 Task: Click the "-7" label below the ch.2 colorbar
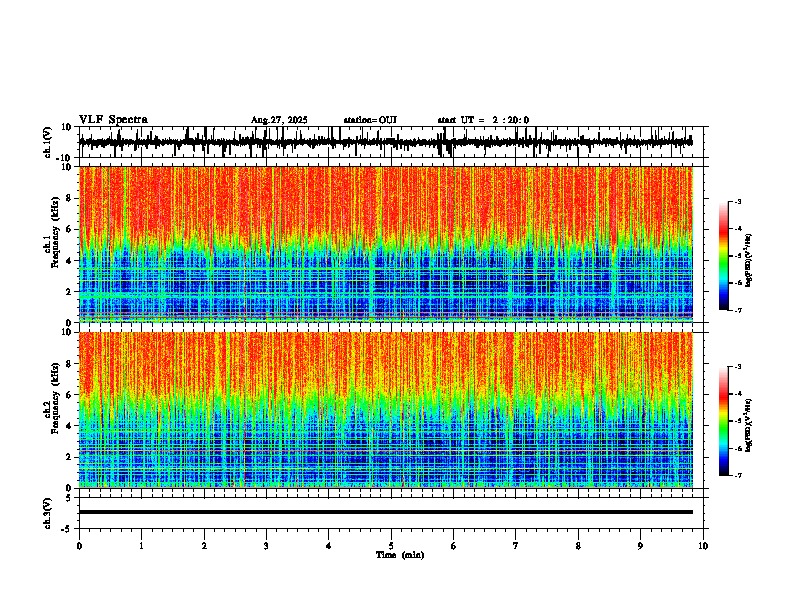737,476
